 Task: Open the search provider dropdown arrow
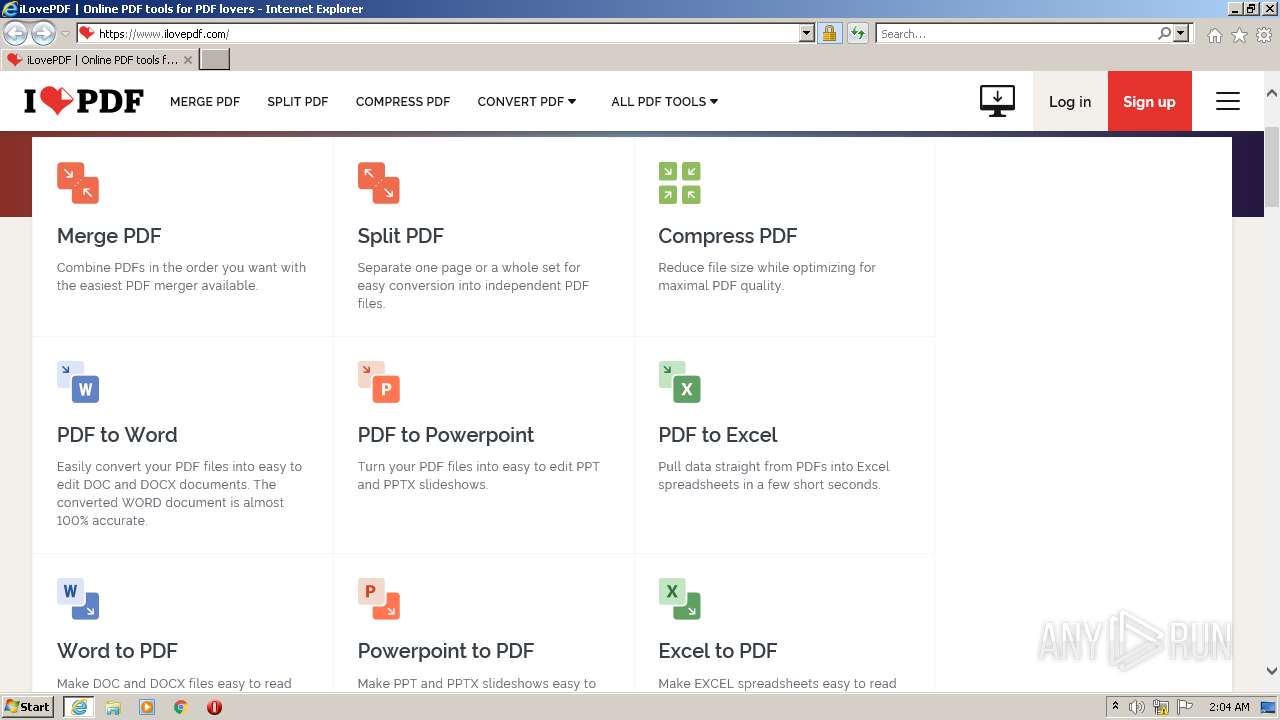click(x=1181, y=34)
